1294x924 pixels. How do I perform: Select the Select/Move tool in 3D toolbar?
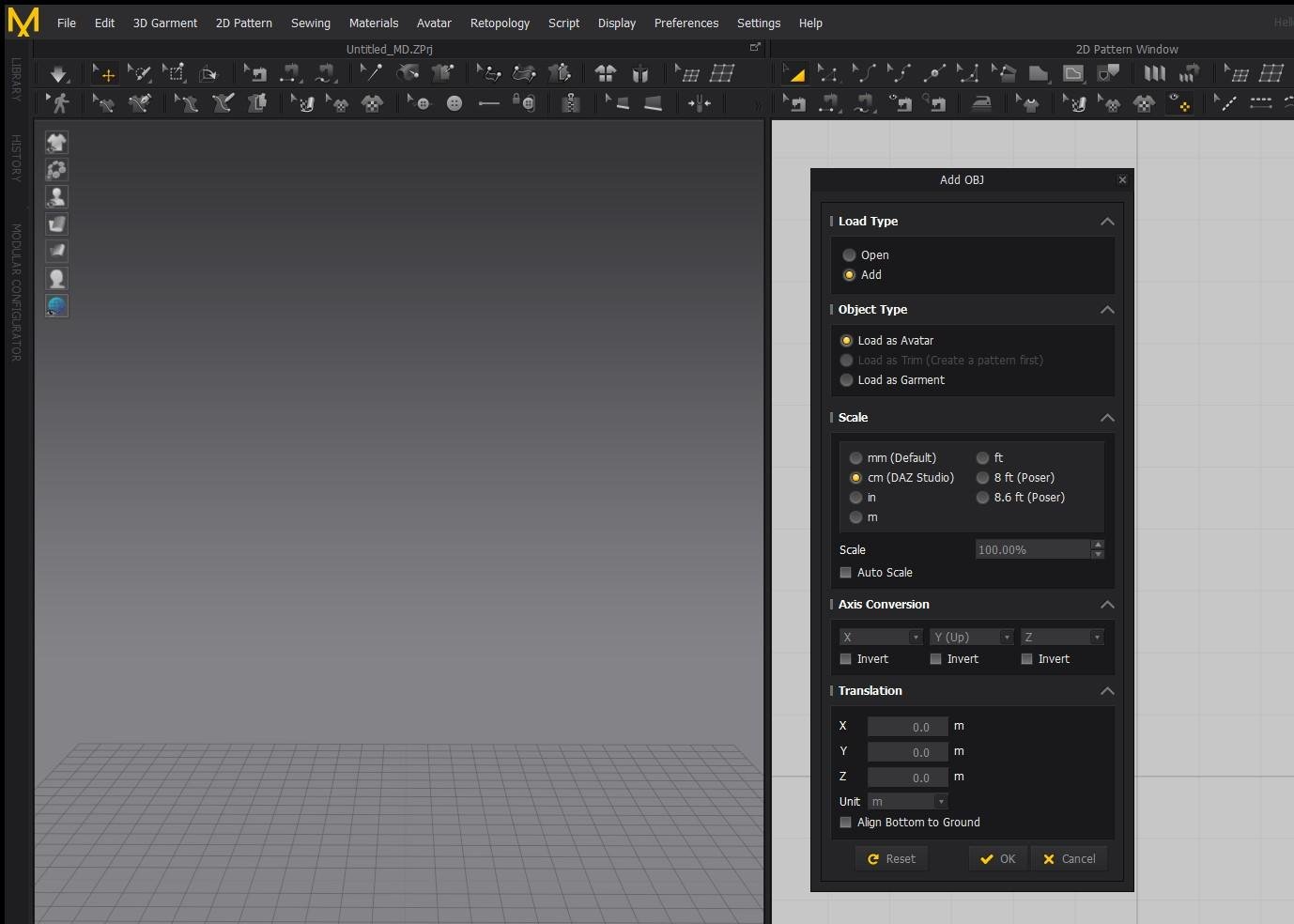tap(104, 73)
